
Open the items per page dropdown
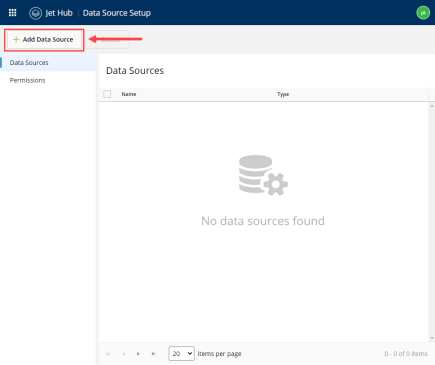tap(181, 353)
